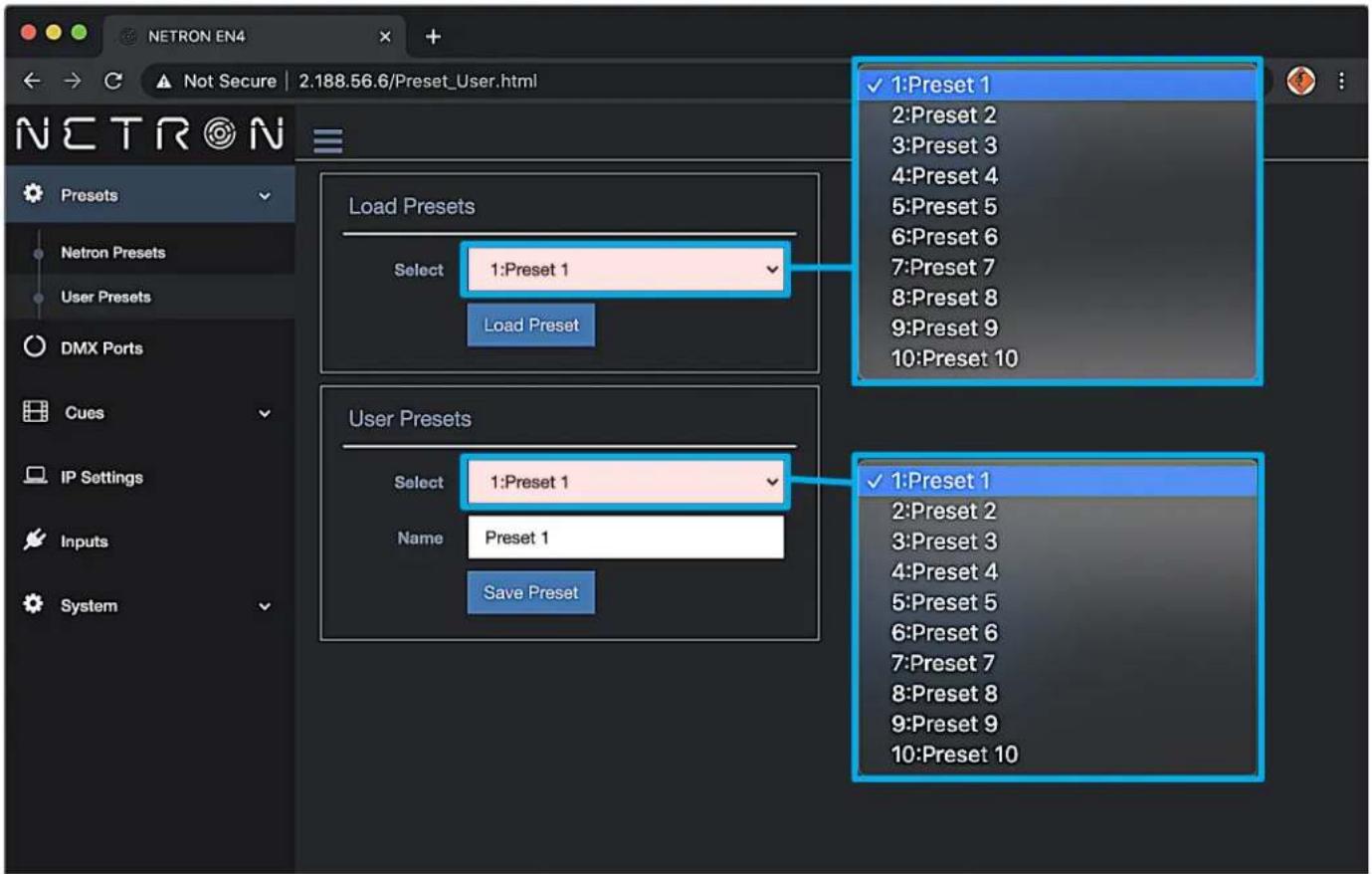Open a new browser tab with the plus icon

[433, 37]
